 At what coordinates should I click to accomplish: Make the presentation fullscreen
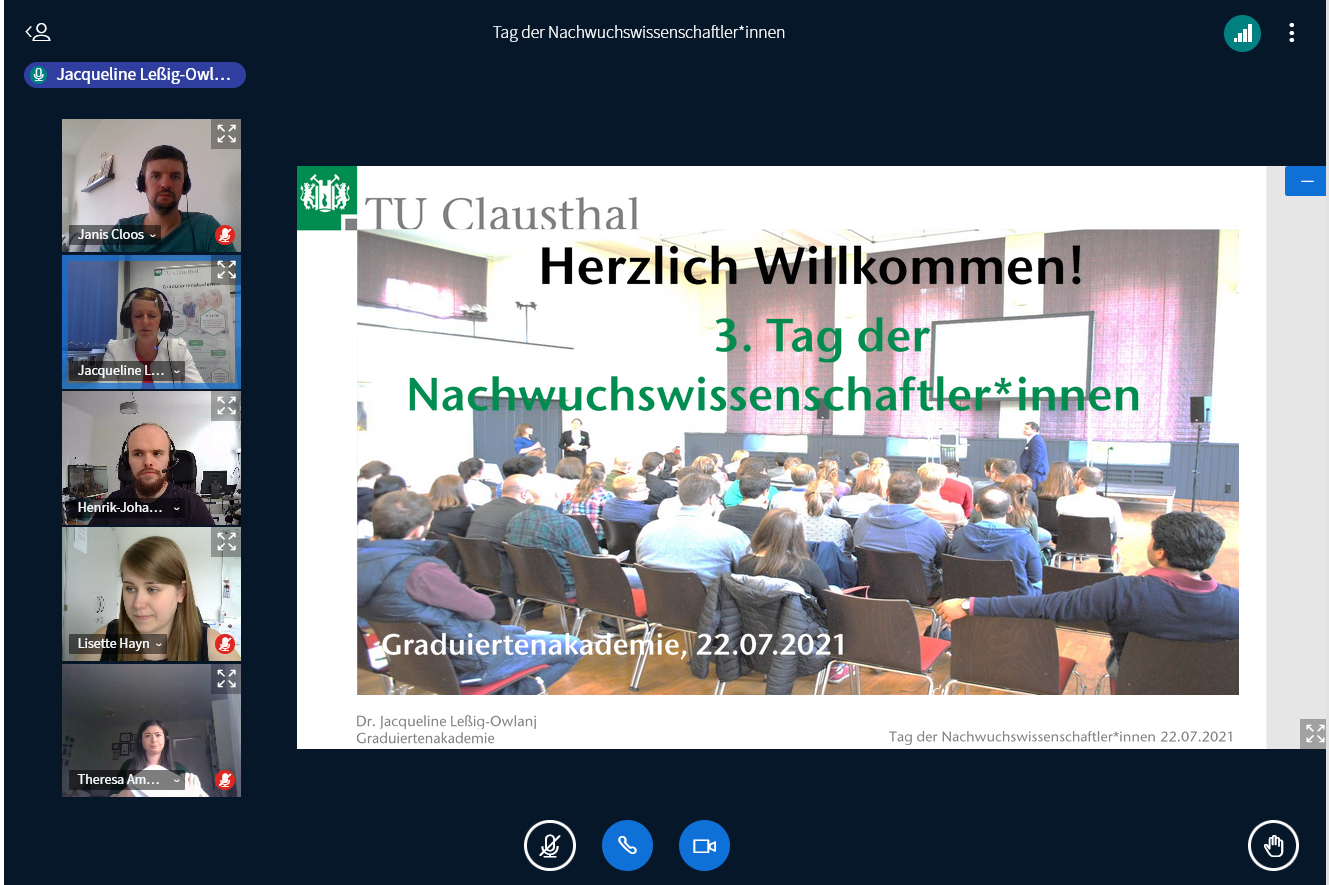point(1314,733)
